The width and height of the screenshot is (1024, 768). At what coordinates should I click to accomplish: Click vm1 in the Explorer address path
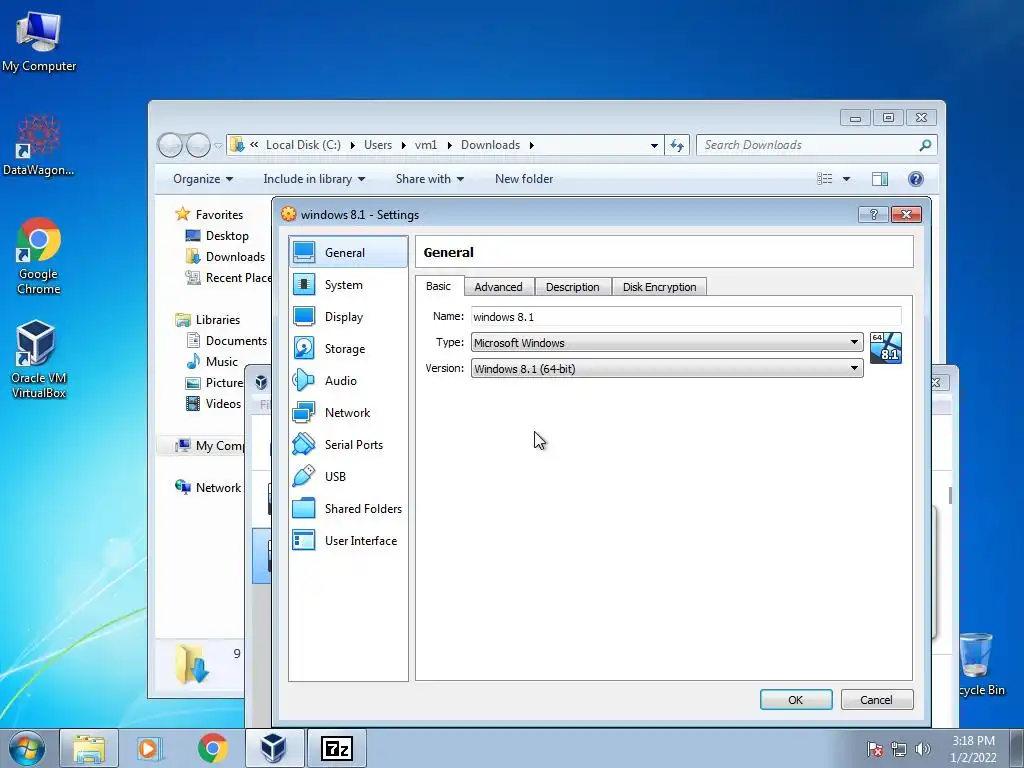(426, 145)
